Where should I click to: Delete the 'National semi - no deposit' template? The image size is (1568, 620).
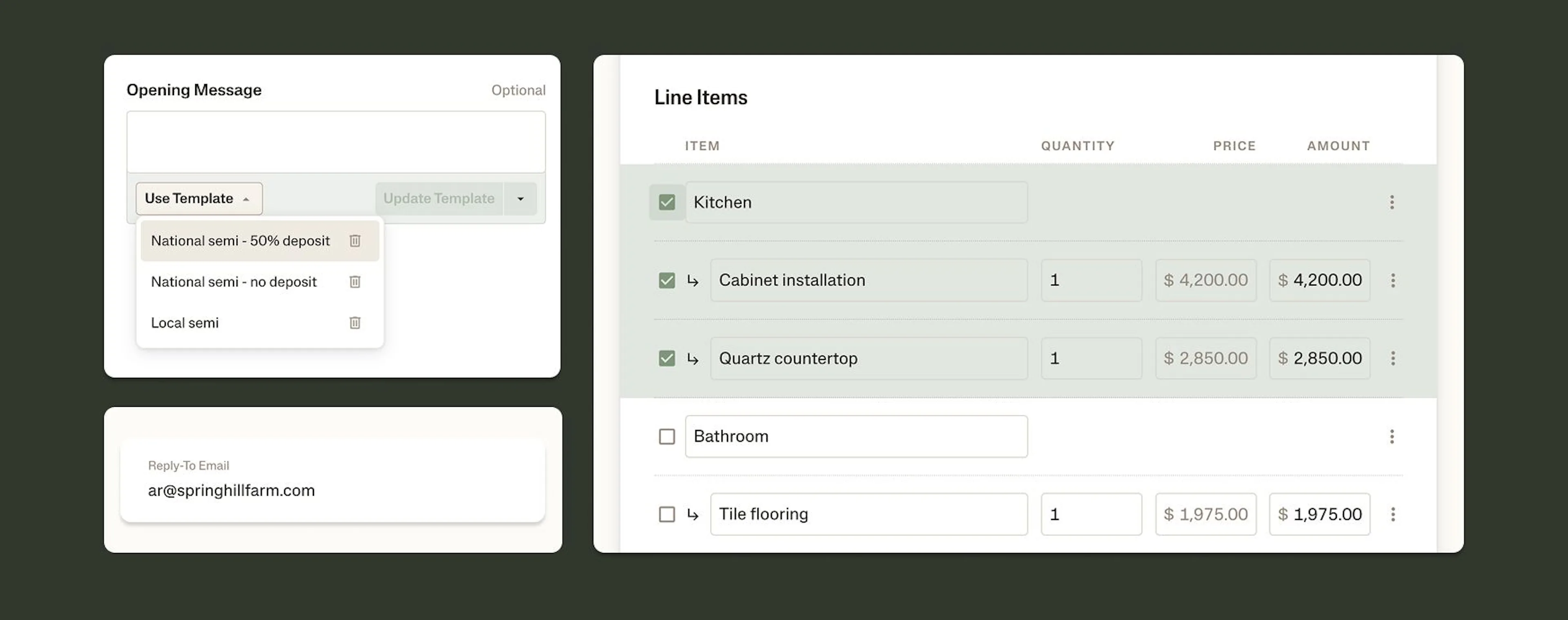point(355,281)
